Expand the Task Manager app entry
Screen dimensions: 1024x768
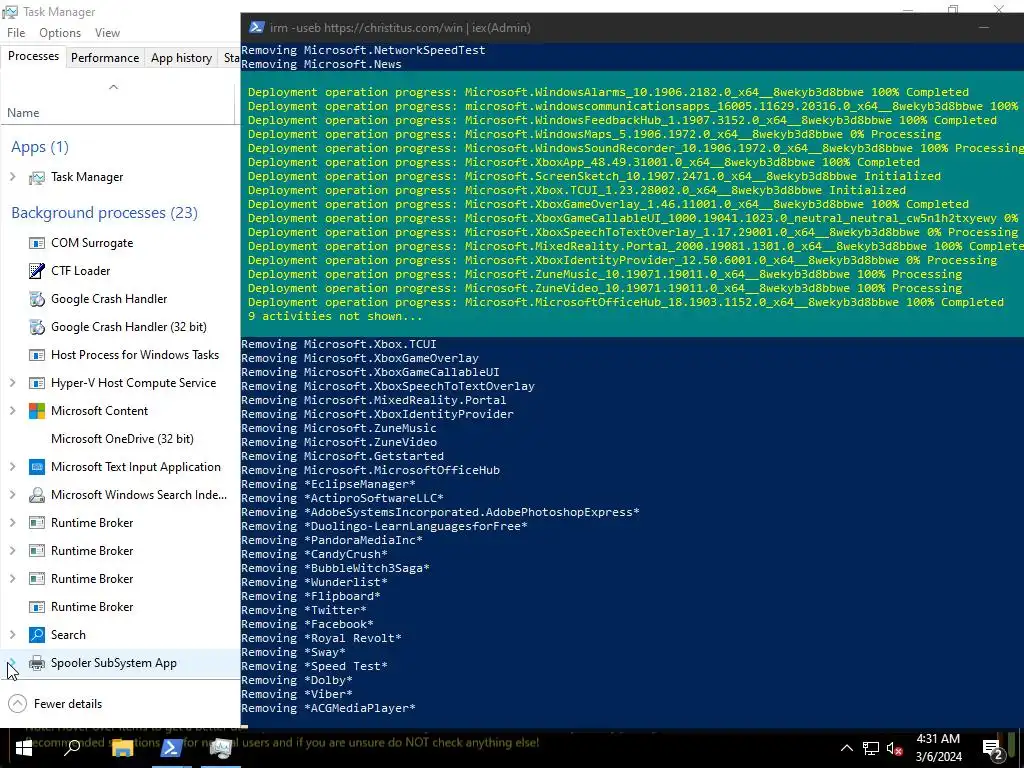coord(12,177)
